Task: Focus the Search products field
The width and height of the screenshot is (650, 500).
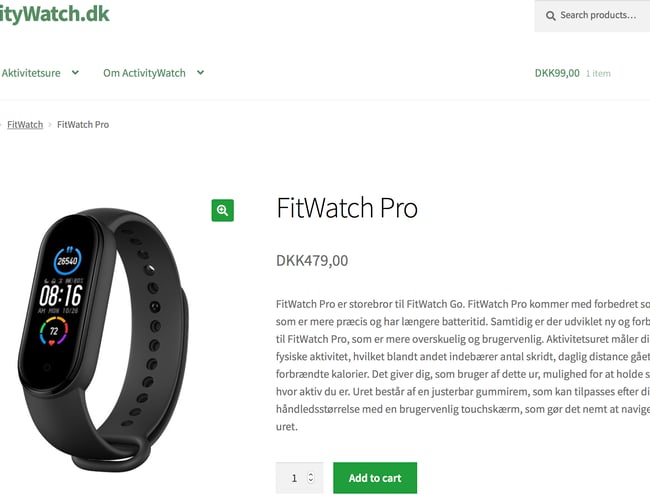Action: [x=592, y=16]
